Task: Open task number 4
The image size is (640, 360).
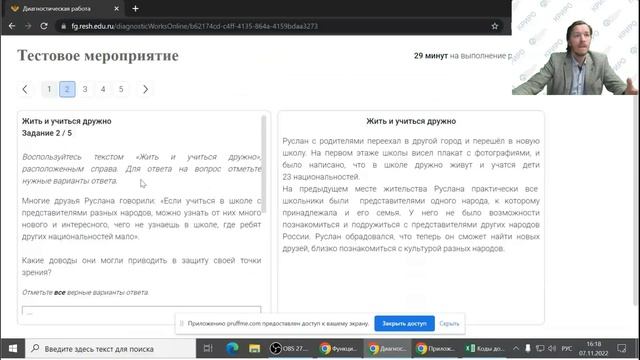Action: point(103,89)
